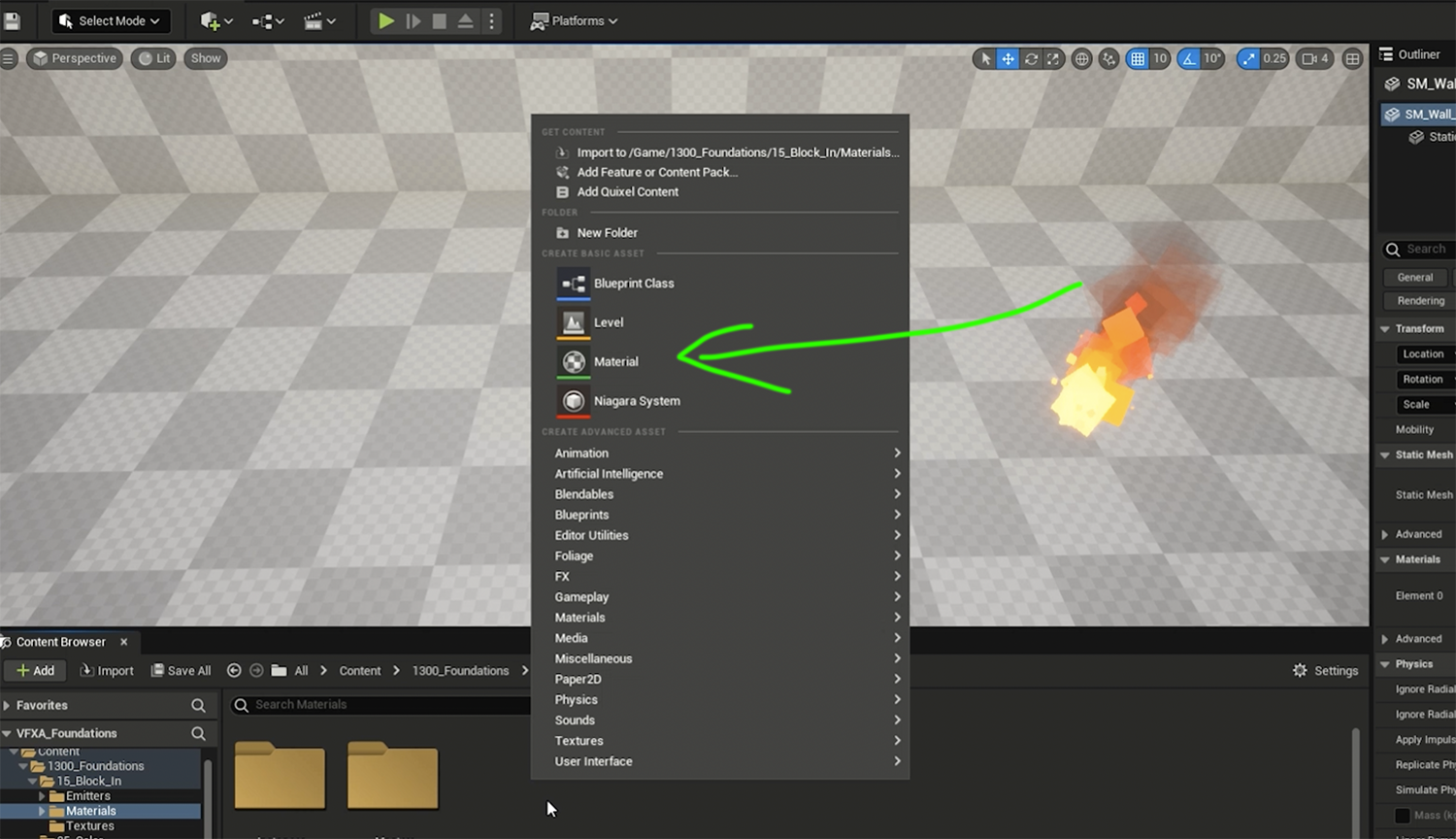The height and width of the screenshot is (839, 1456).
Task: Collapse the Physics section in Details
Action: pos(1385,664)
